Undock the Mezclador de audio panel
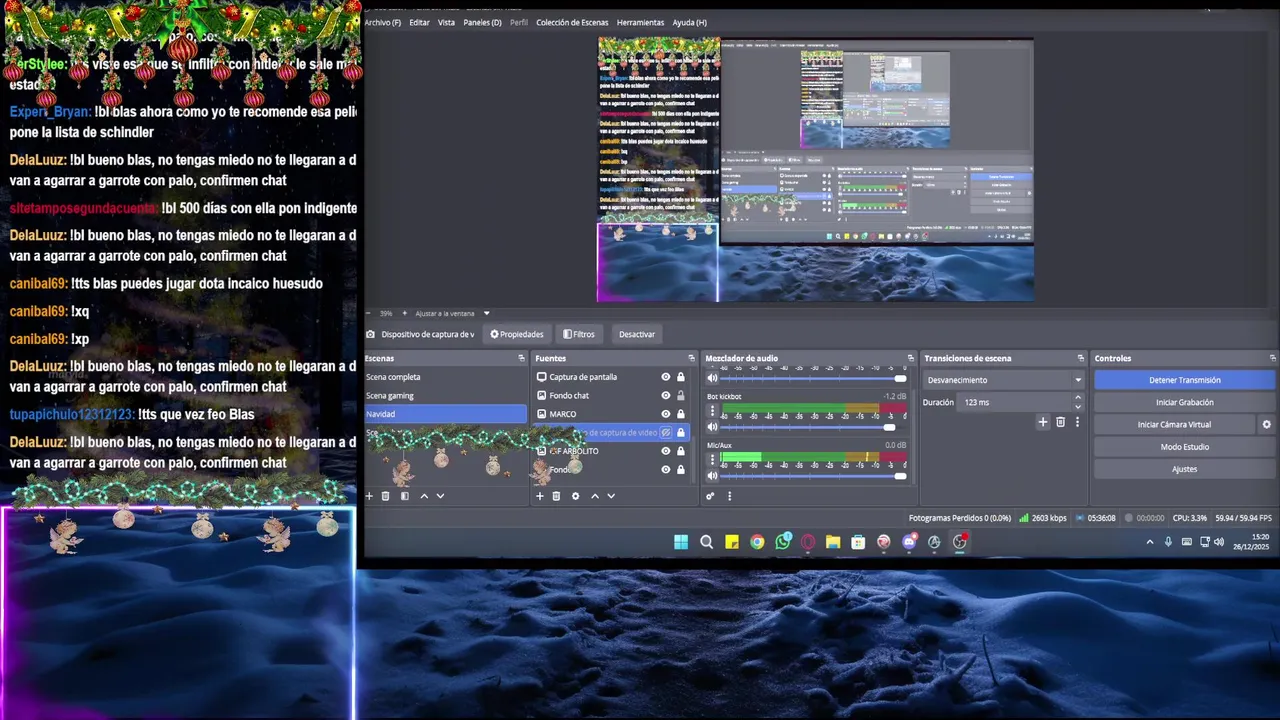 [x=910, y=358]
